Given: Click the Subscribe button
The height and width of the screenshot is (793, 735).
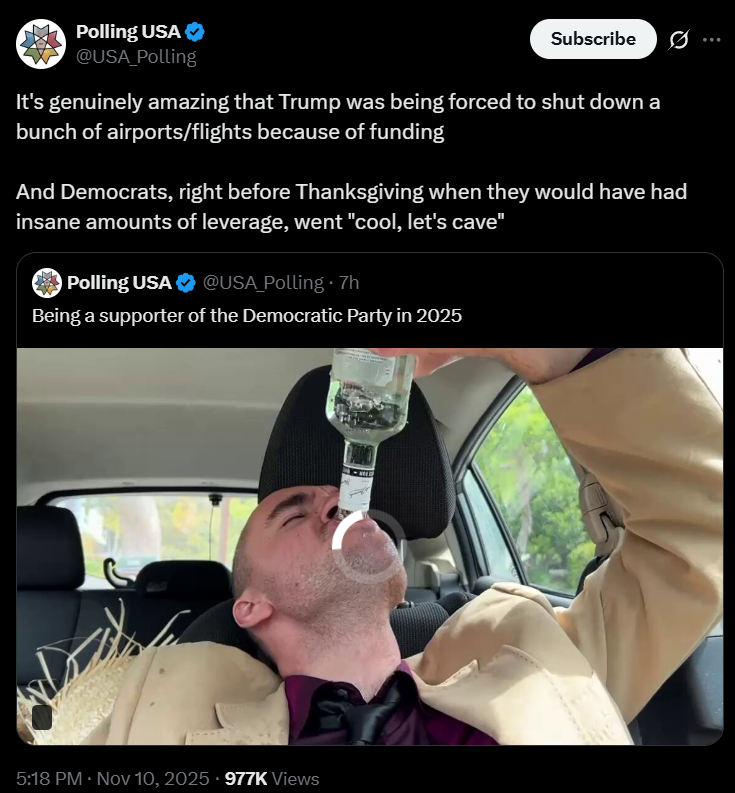Looking at the screenshot, I should click(x=593, y=39).
